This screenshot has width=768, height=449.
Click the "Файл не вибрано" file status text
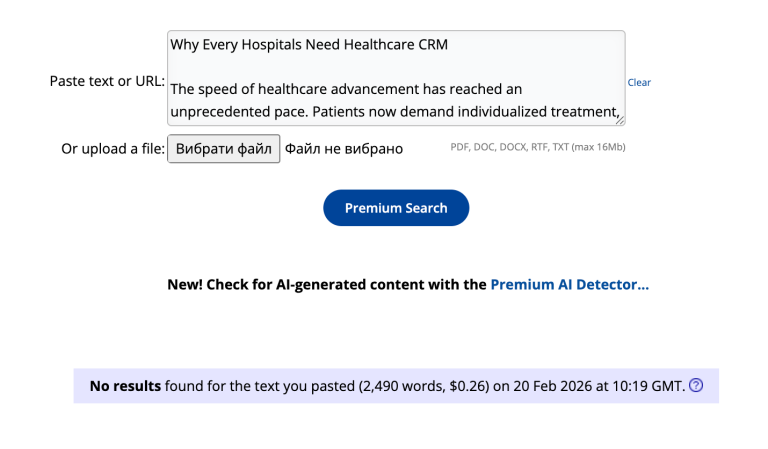coord(344,149)
